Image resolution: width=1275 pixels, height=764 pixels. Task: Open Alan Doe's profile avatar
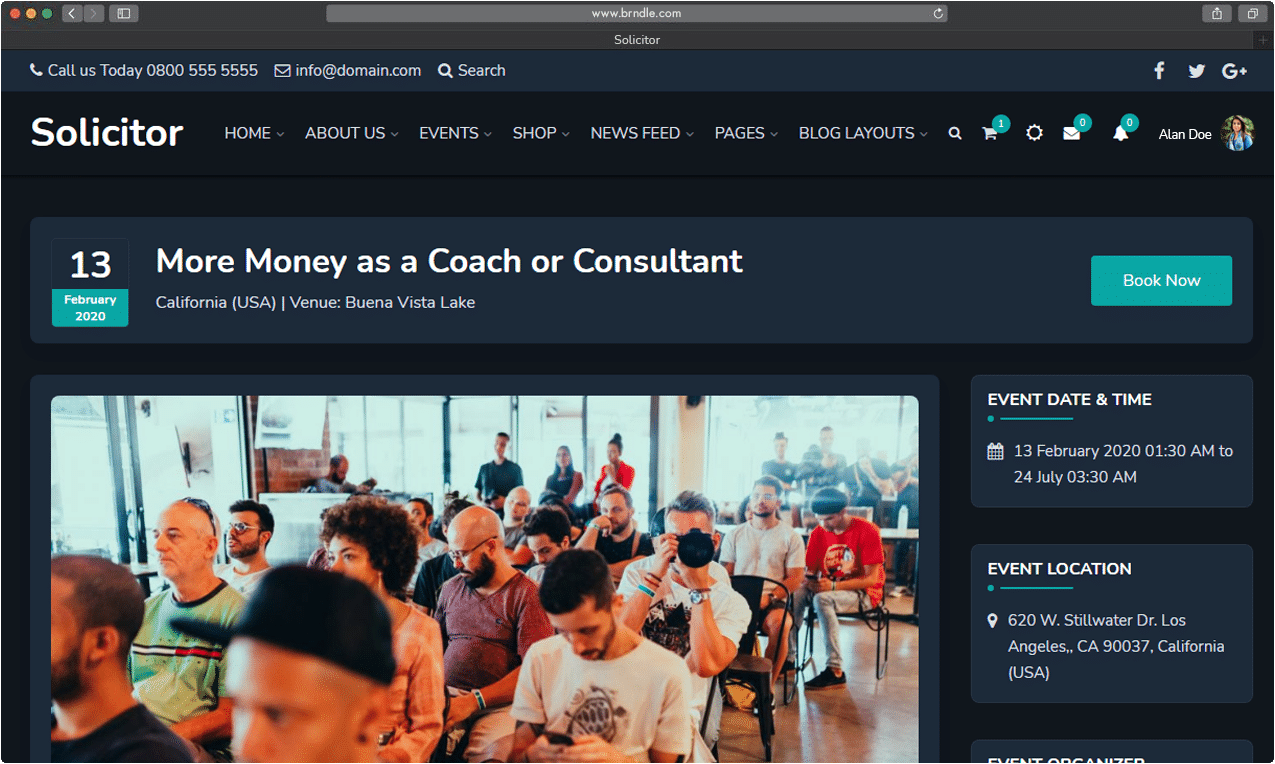click(x=1237, y=133)
